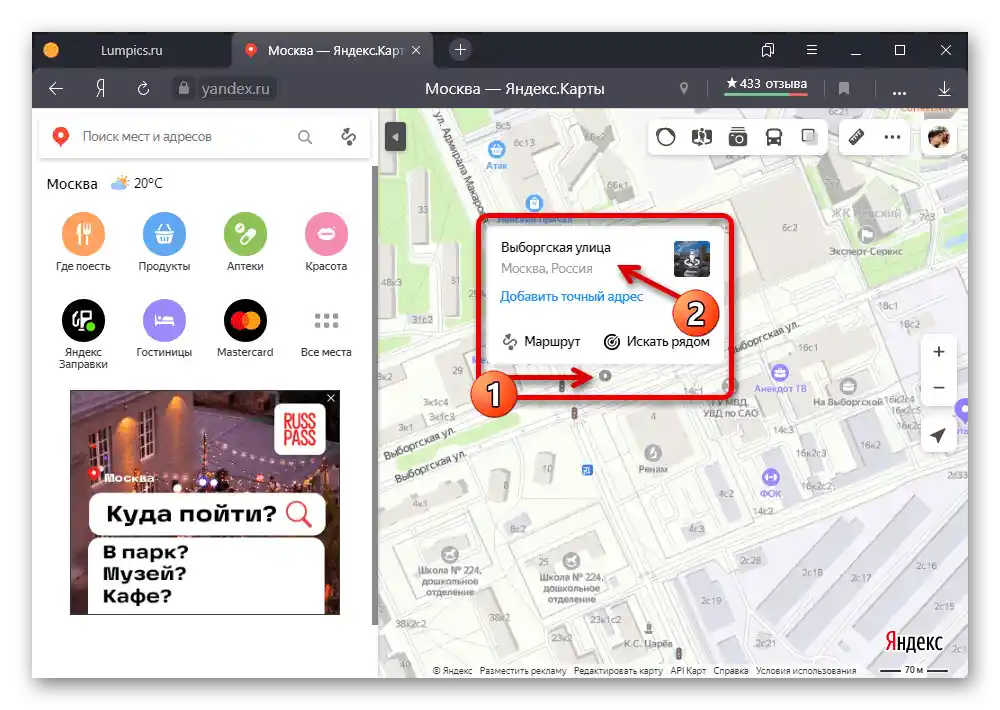Click the lock icon beside yandex.ru
This screenshot has height=710, width=1000.
click(184, 88)
